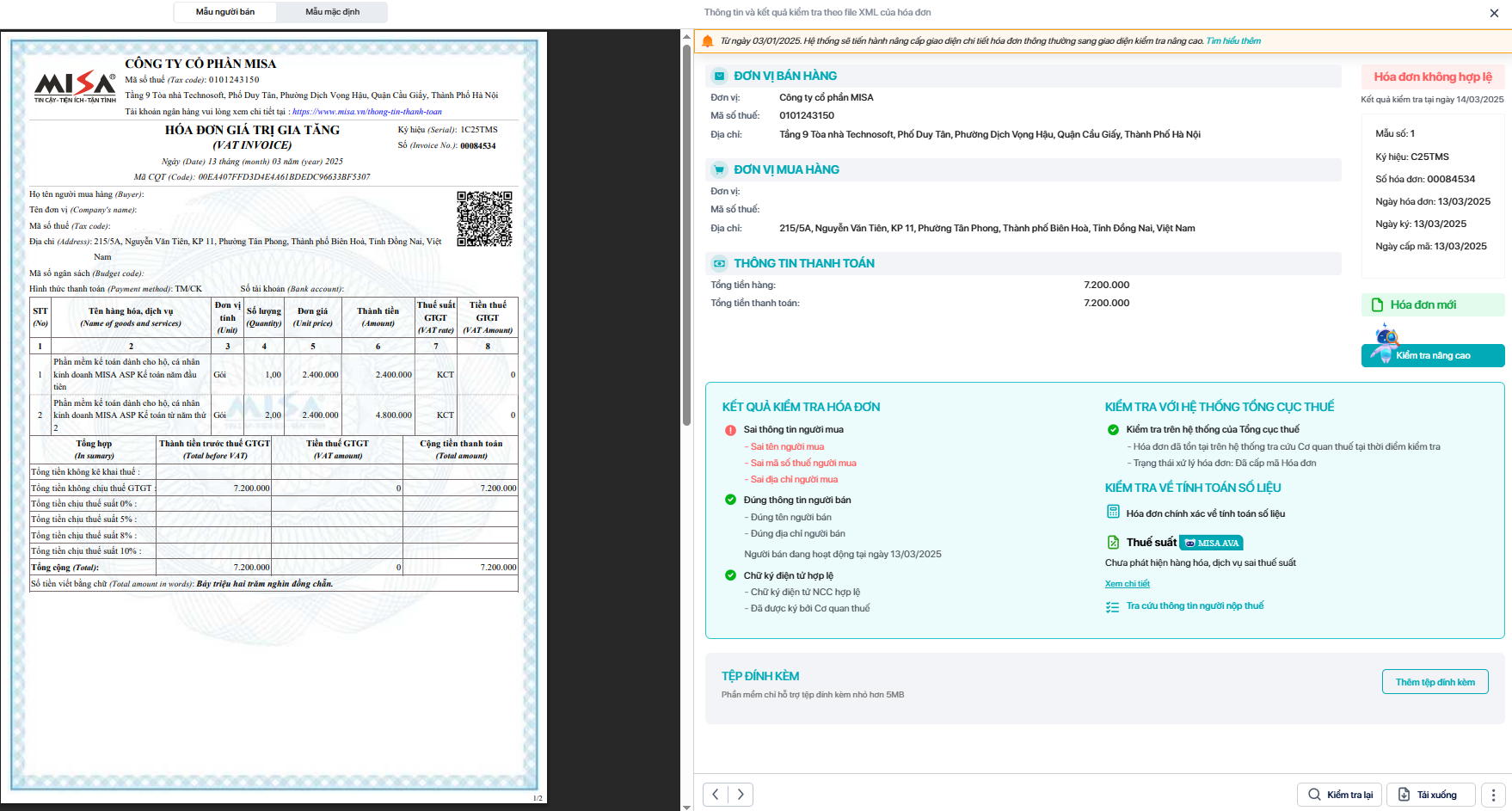Click the scroll down arrow at panel bottom

point(686,807)
